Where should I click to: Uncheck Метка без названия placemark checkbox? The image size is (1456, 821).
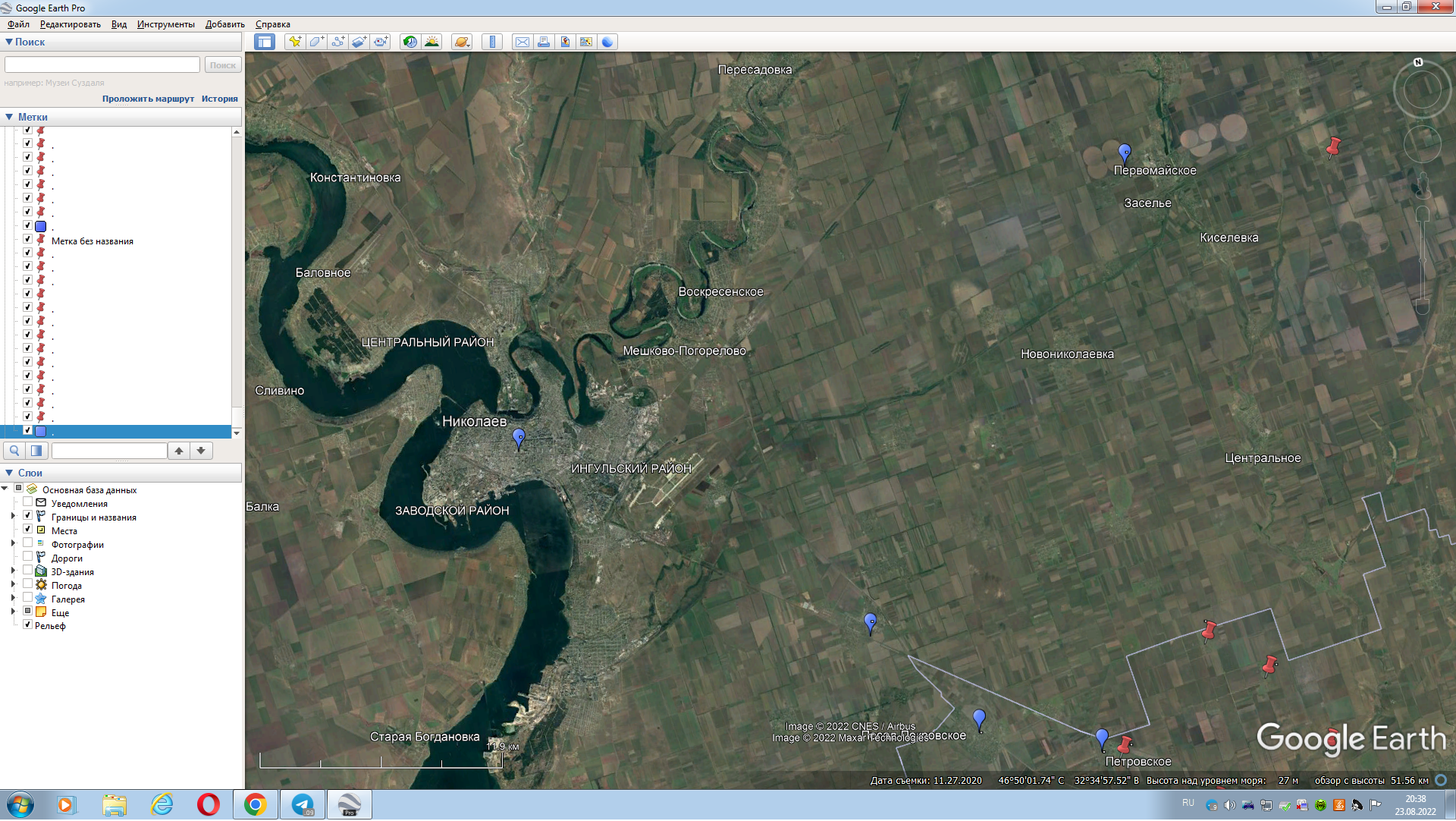[x=27, y=240]
